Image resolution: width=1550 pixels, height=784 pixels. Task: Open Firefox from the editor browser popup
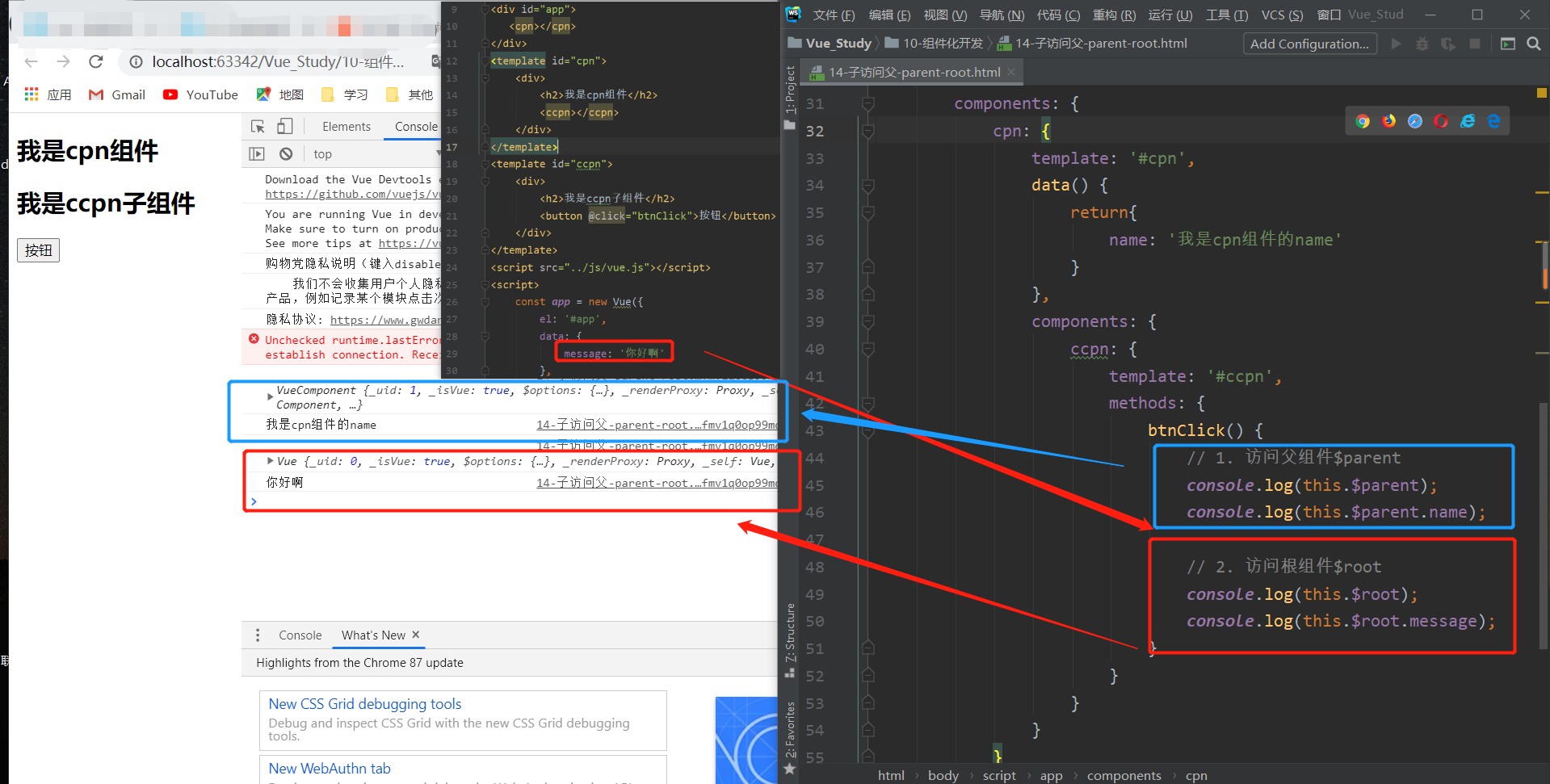1388,121
